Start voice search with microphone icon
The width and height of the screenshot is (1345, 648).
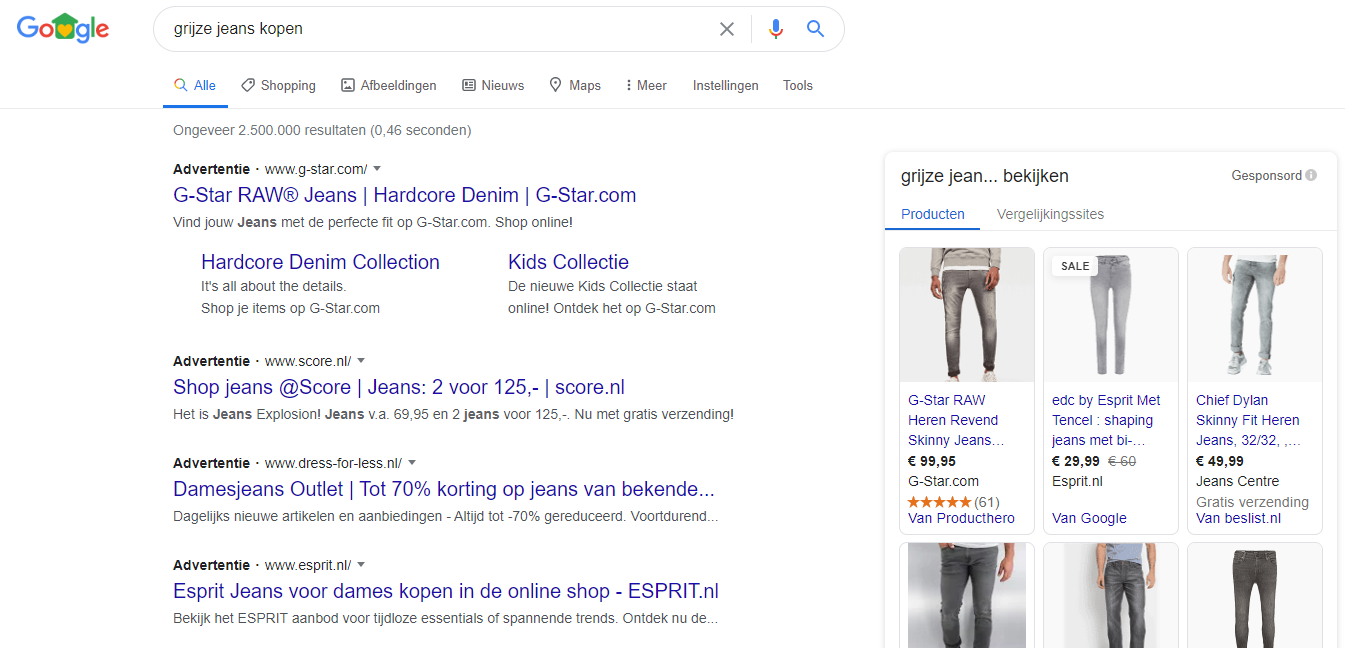(x=776, y=29)
